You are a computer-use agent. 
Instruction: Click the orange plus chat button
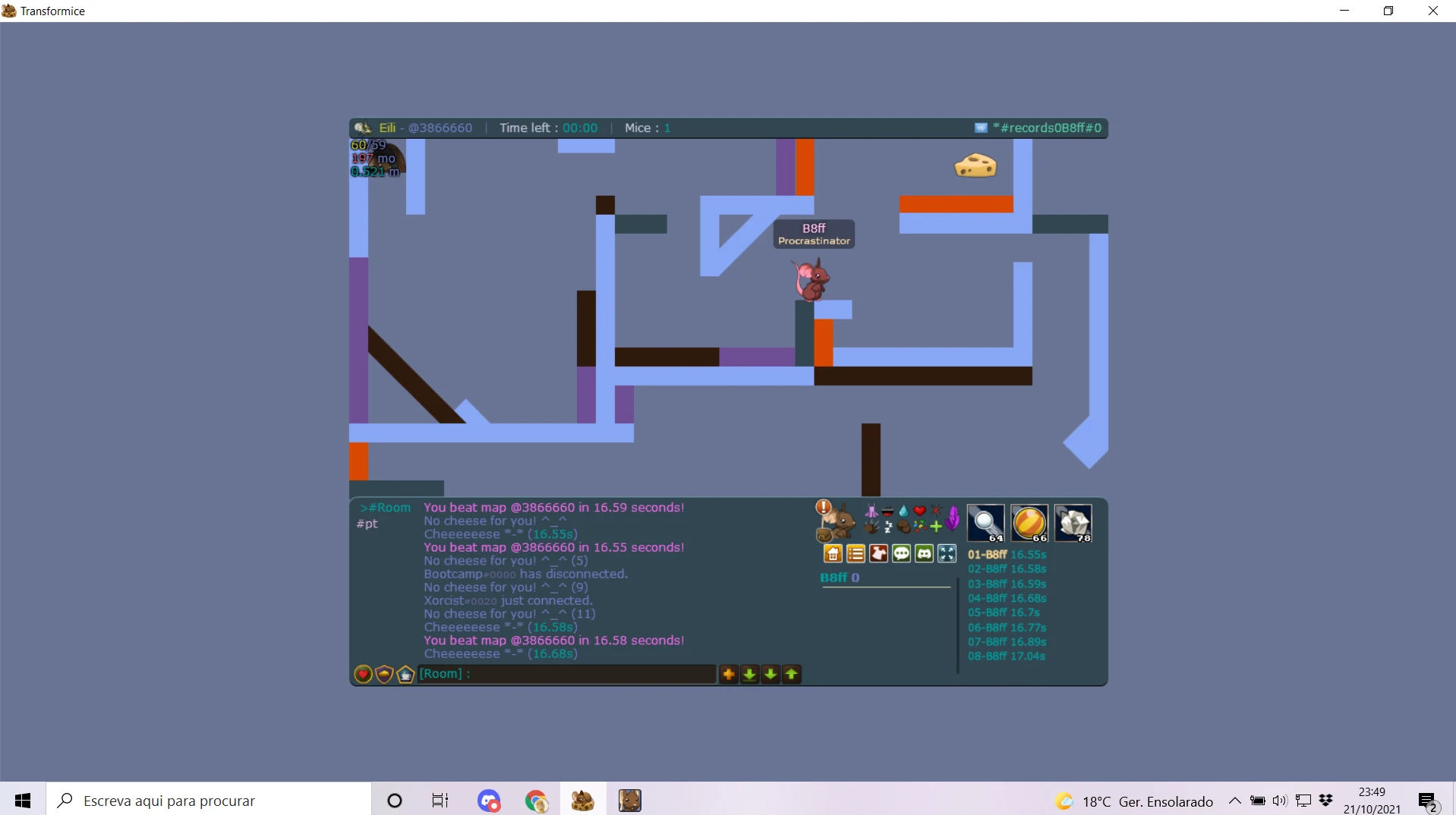point(729,674)
